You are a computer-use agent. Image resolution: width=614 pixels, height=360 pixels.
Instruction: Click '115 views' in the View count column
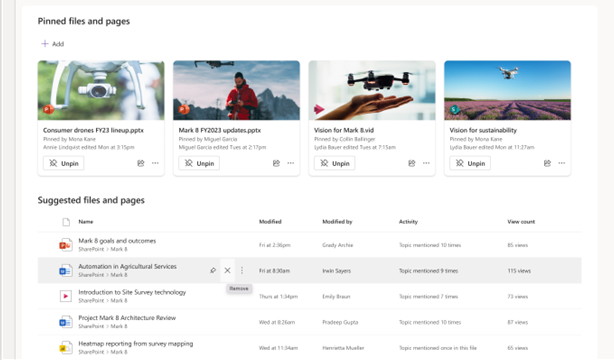[519, 271]
